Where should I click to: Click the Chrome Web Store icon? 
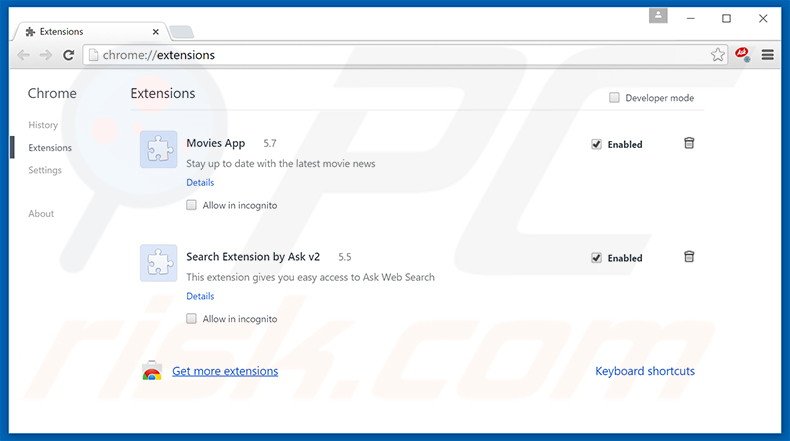coord(152,370)
